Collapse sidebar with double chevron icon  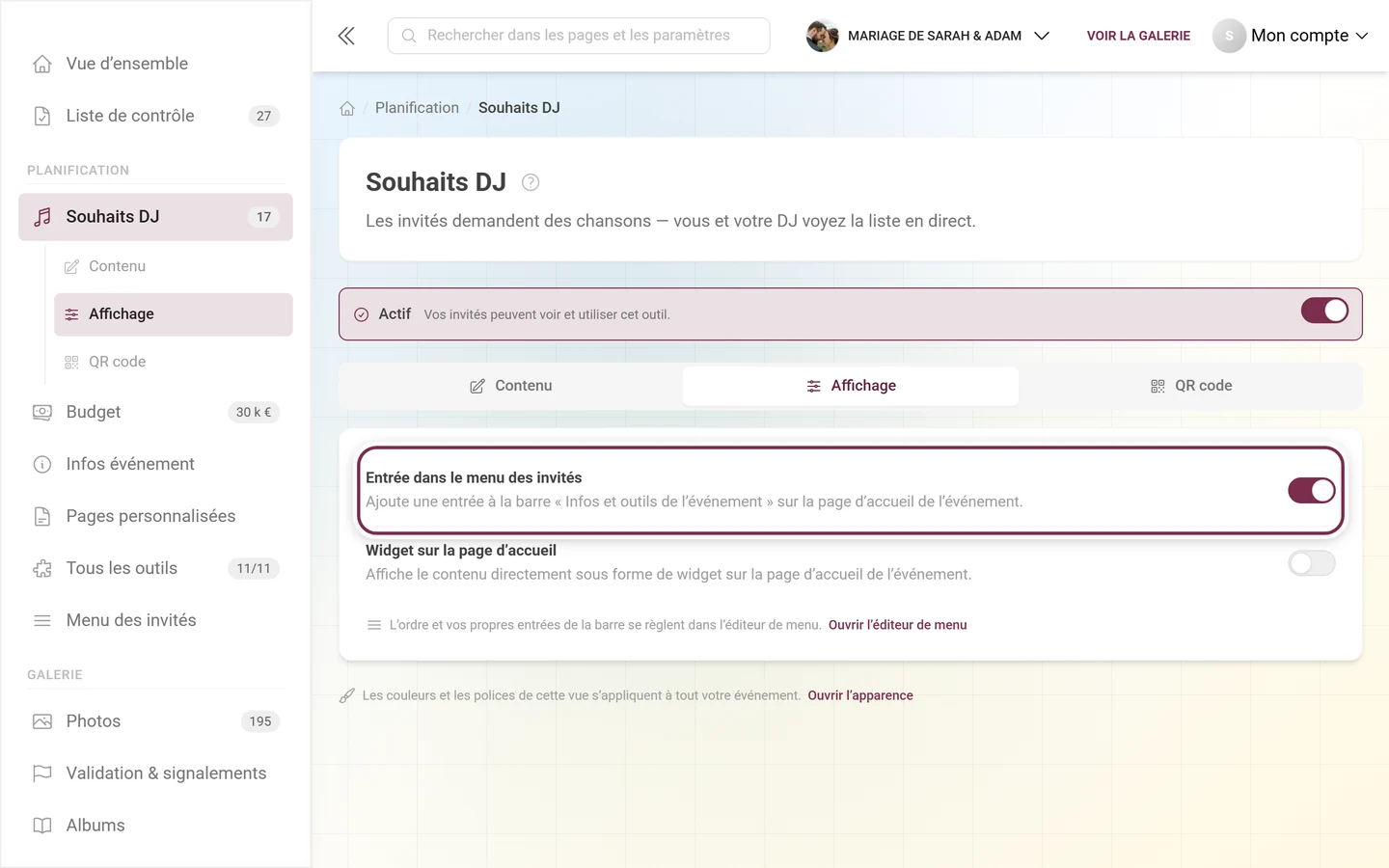pyautogui.click(x=346, y=36)
